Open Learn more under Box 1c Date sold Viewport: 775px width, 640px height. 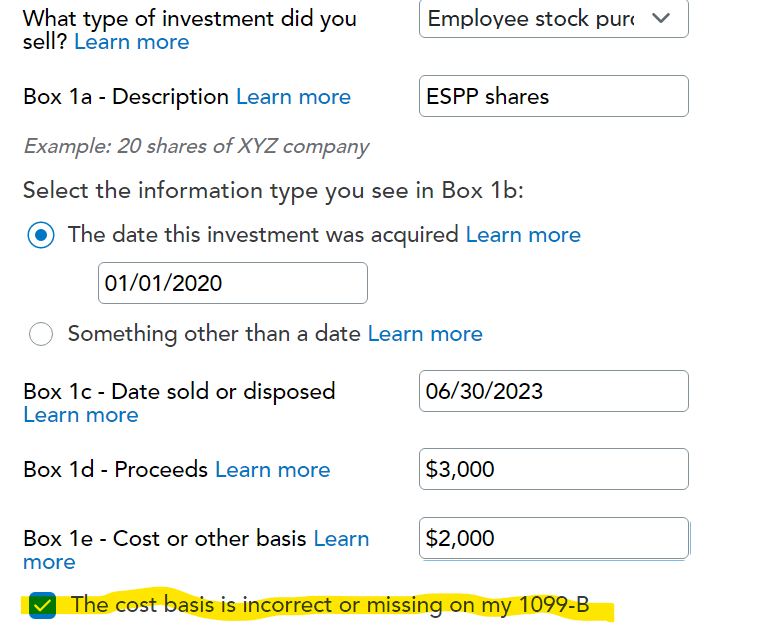click(81, 415)
